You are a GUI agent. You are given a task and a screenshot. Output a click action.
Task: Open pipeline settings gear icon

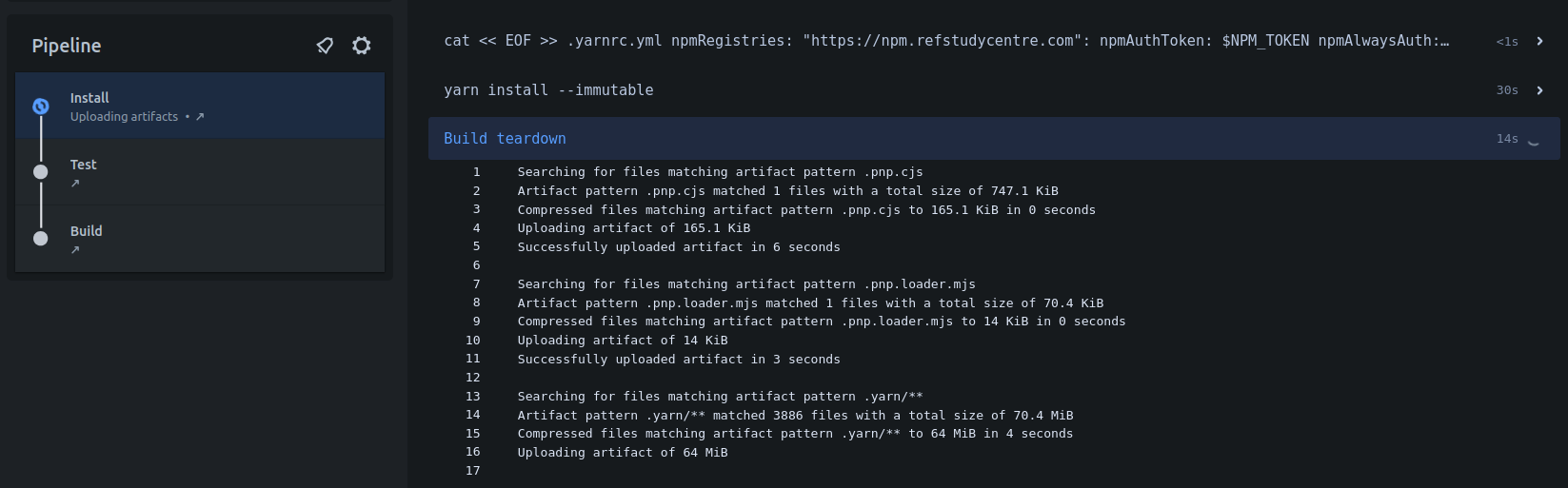click(x=361, y=46)
